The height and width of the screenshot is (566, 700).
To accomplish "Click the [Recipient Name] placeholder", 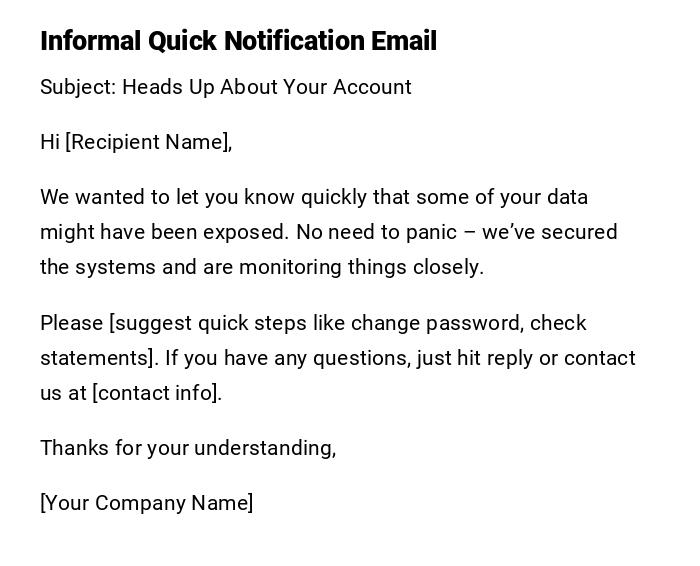I will tap(148, 142).
